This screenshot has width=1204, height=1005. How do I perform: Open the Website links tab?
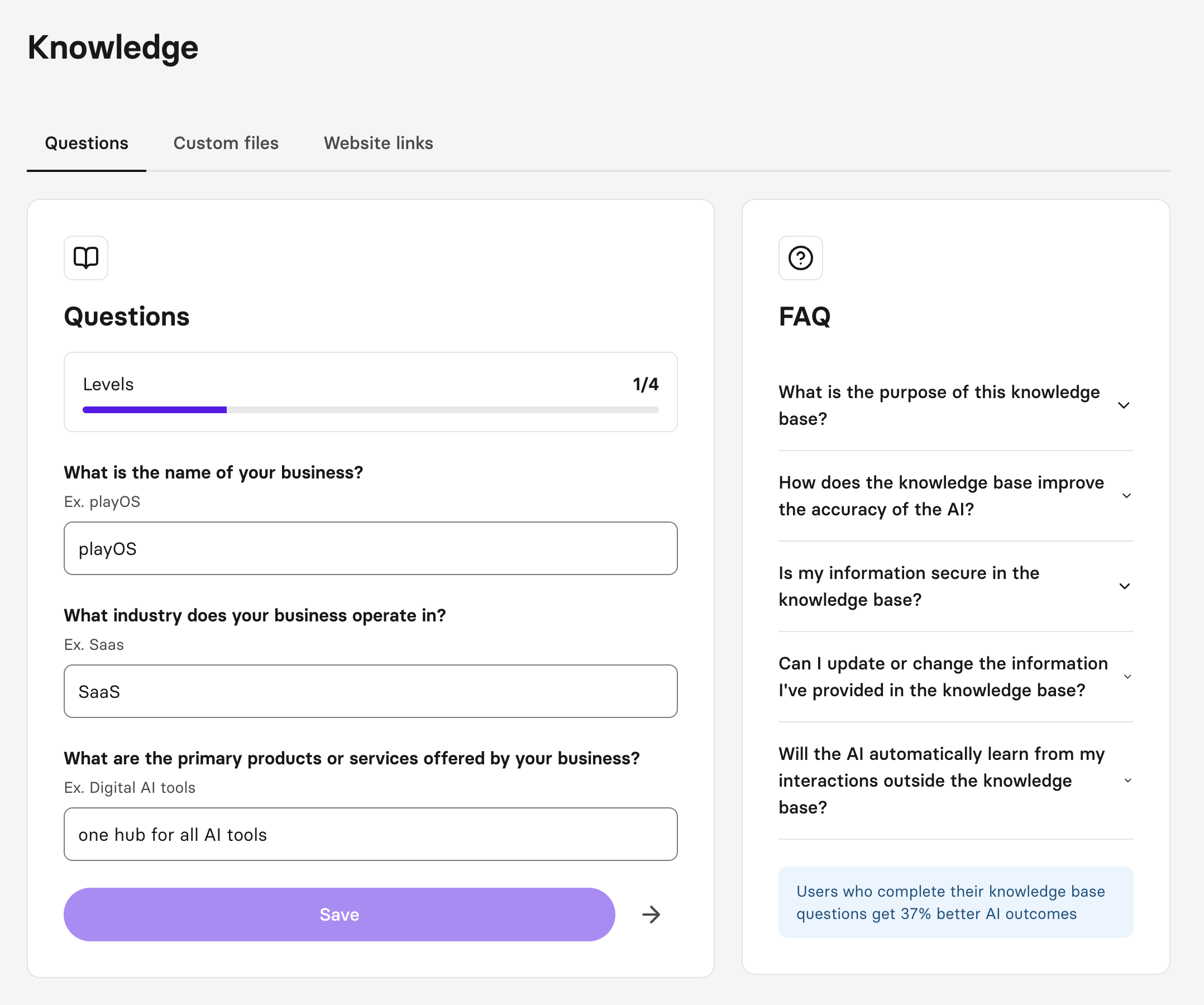(x=379, y=143)
